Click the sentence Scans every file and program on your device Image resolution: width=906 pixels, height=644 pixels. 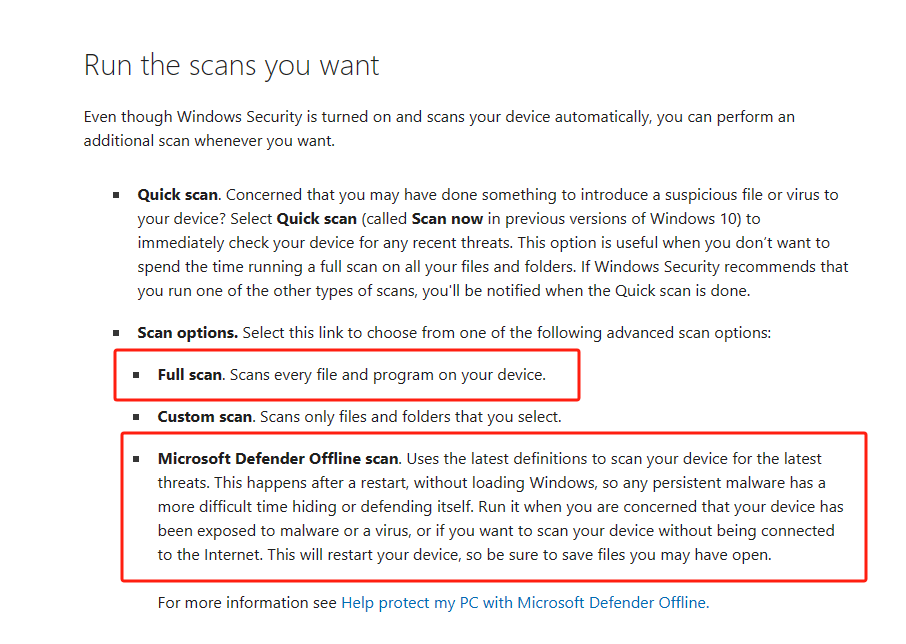pyautogui.click(x=388, y=375)
